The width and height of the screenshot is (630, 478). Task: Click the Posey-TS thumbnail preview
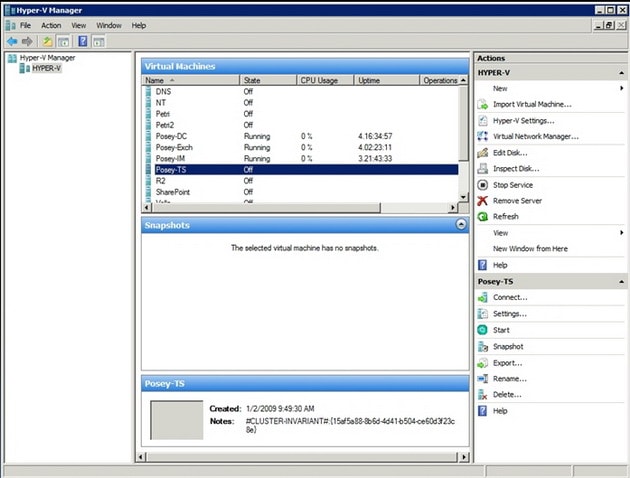pos(176,420)
